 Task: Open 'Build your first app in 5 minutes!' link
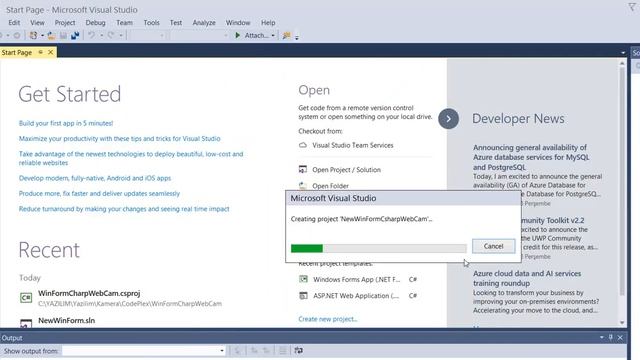pos(66,123)
